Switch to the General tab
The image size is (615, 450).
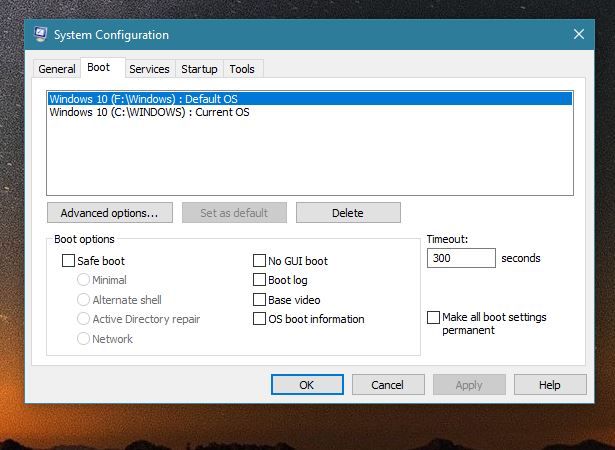57,69
